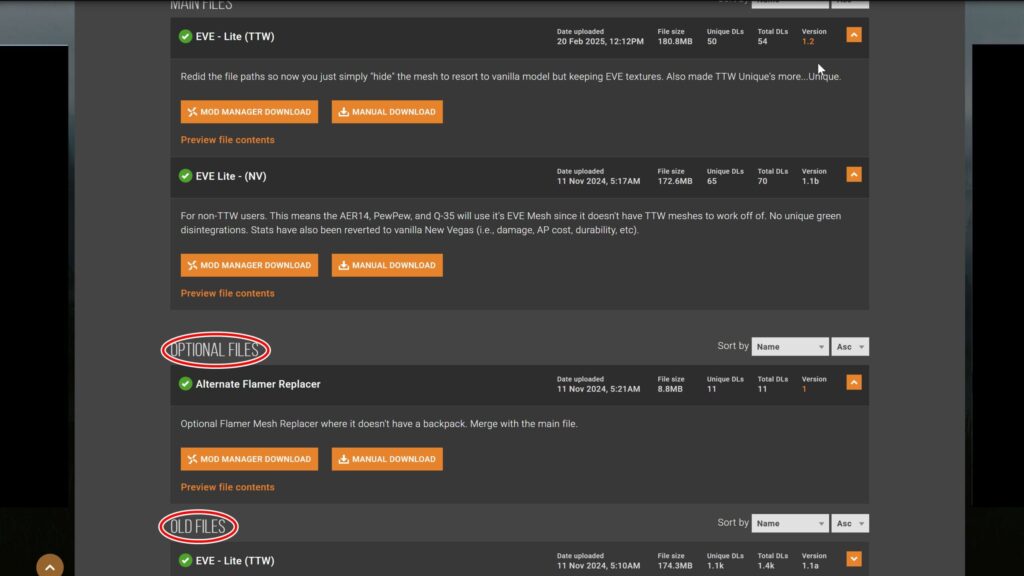This screenshot has height=576, width=1024.
Task: Click green checkmark beside Alternate Flamer Replacer
Action: [x=185, y=384]
